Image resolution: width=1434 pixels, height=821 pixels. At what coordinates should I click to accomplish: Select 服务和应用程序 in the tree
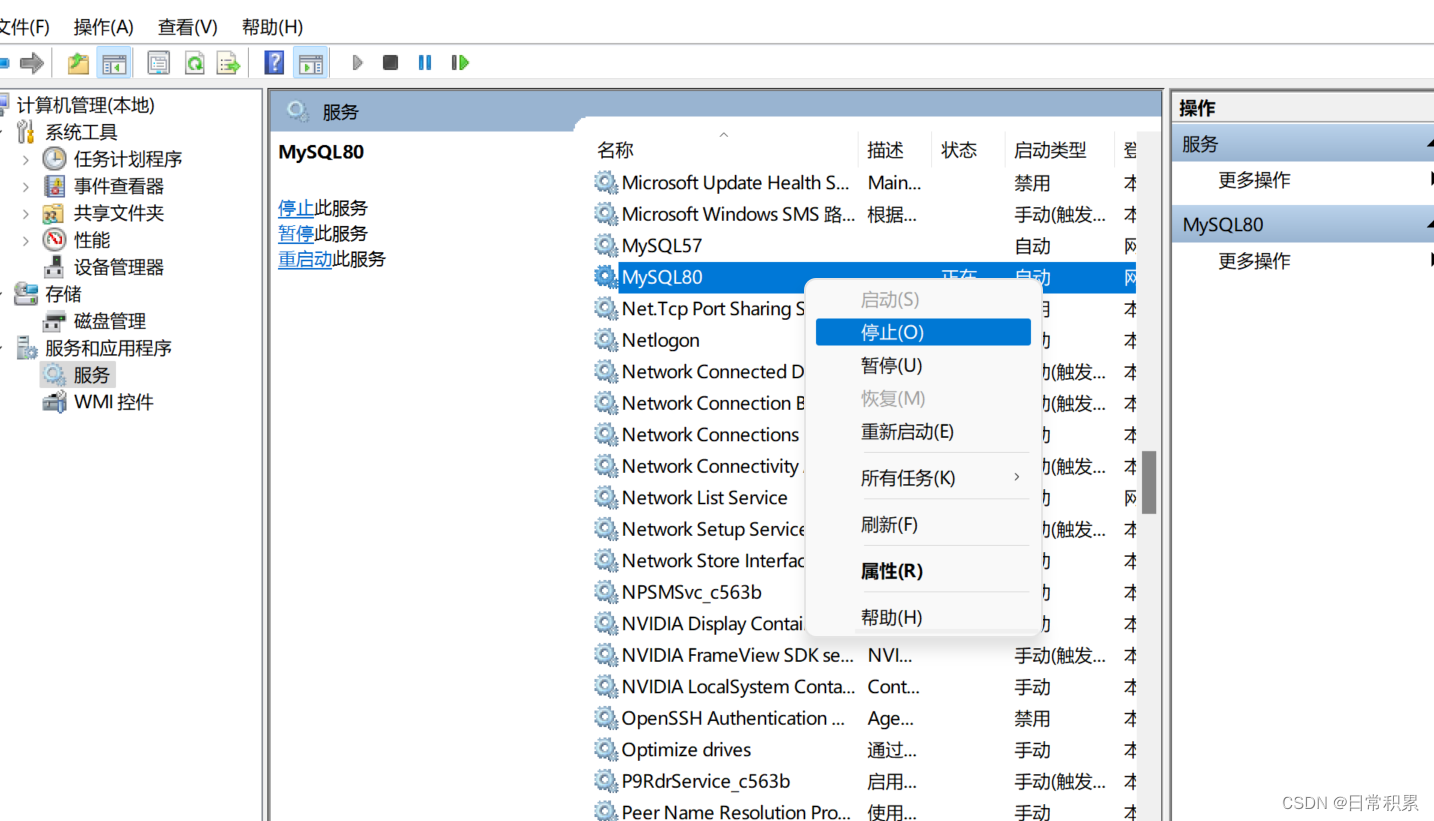point(108,348)
